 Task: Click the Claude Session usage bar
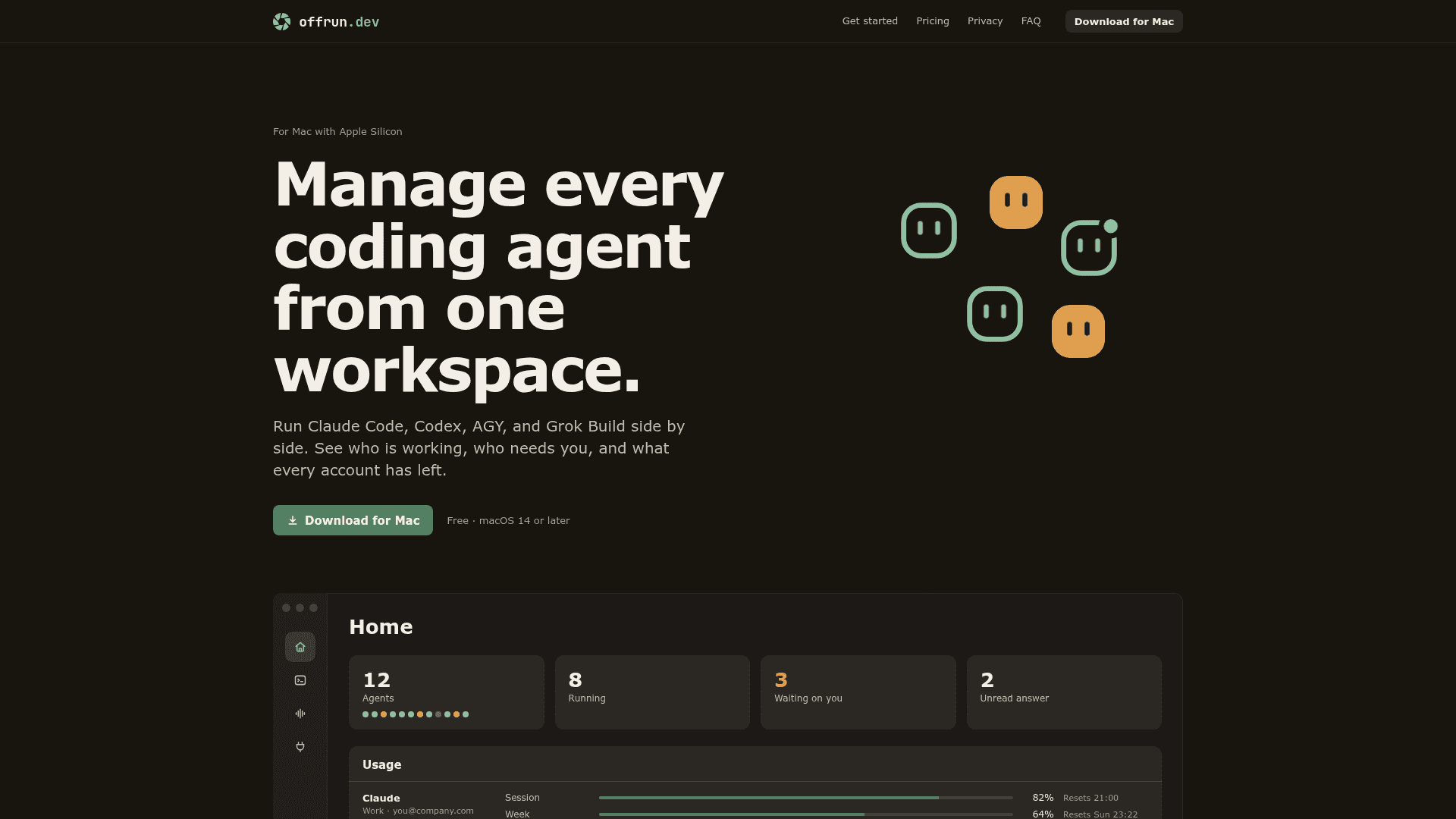(x=806, y=798)
